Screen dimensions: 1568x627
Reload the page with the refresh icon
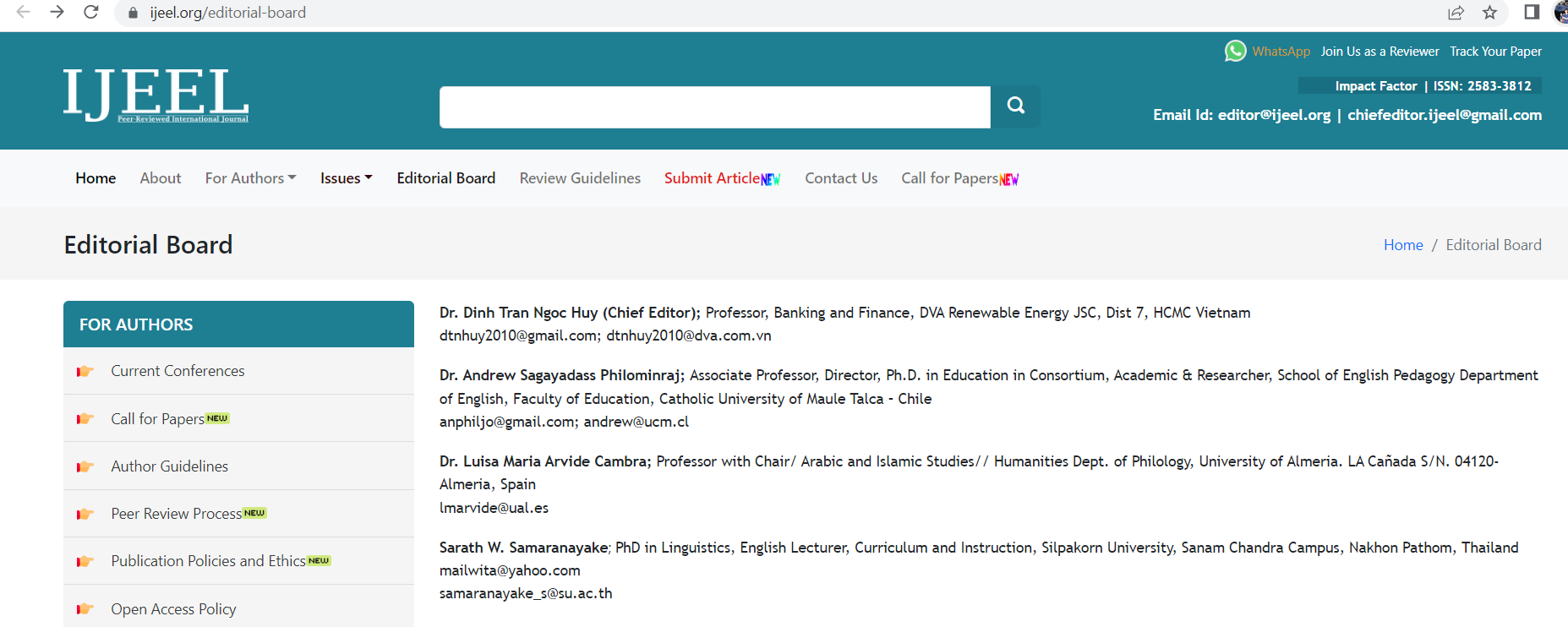[x=91, y=13]
